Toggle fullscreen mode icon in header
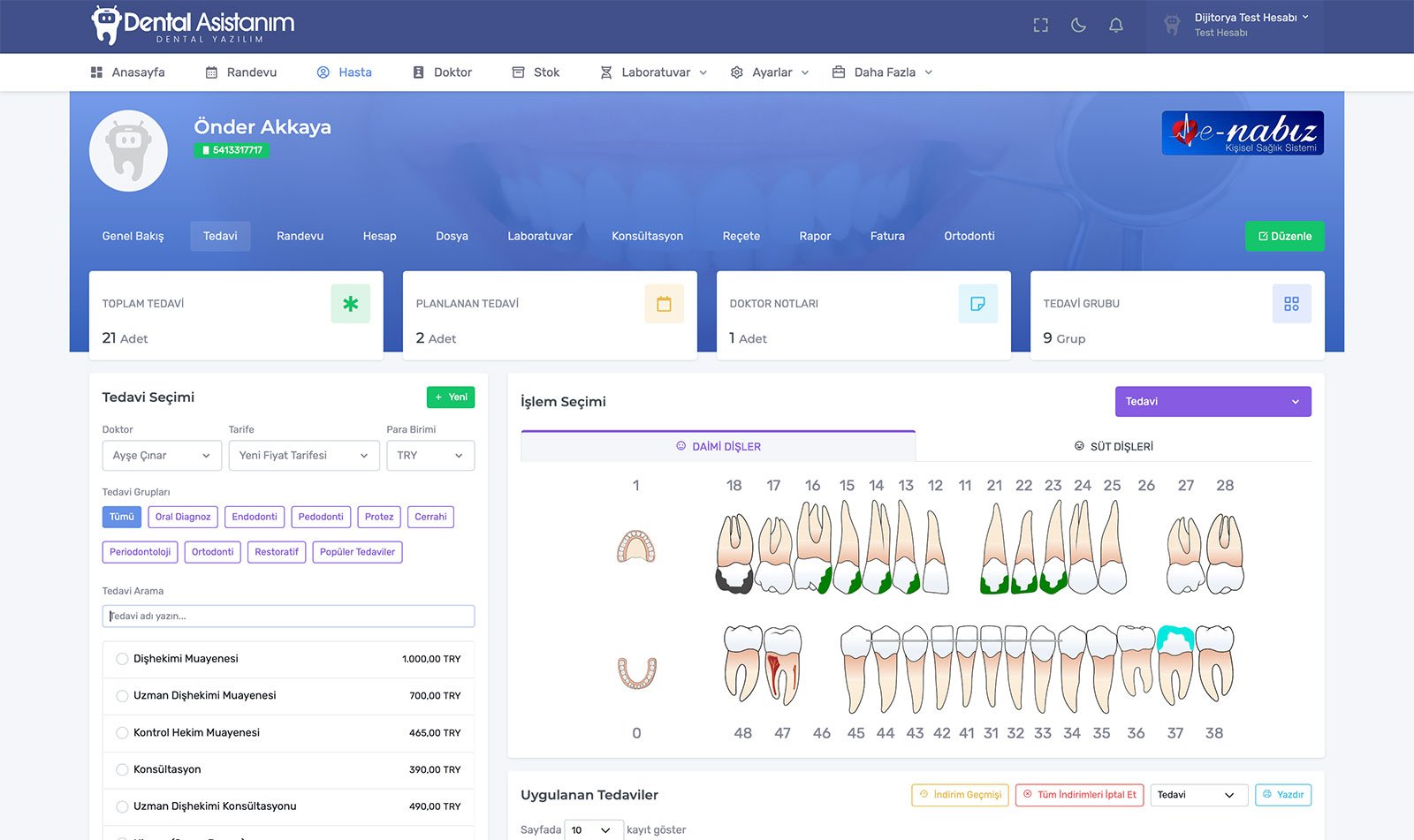This screenshot has width=1414, height=840. coord(1040,26)
